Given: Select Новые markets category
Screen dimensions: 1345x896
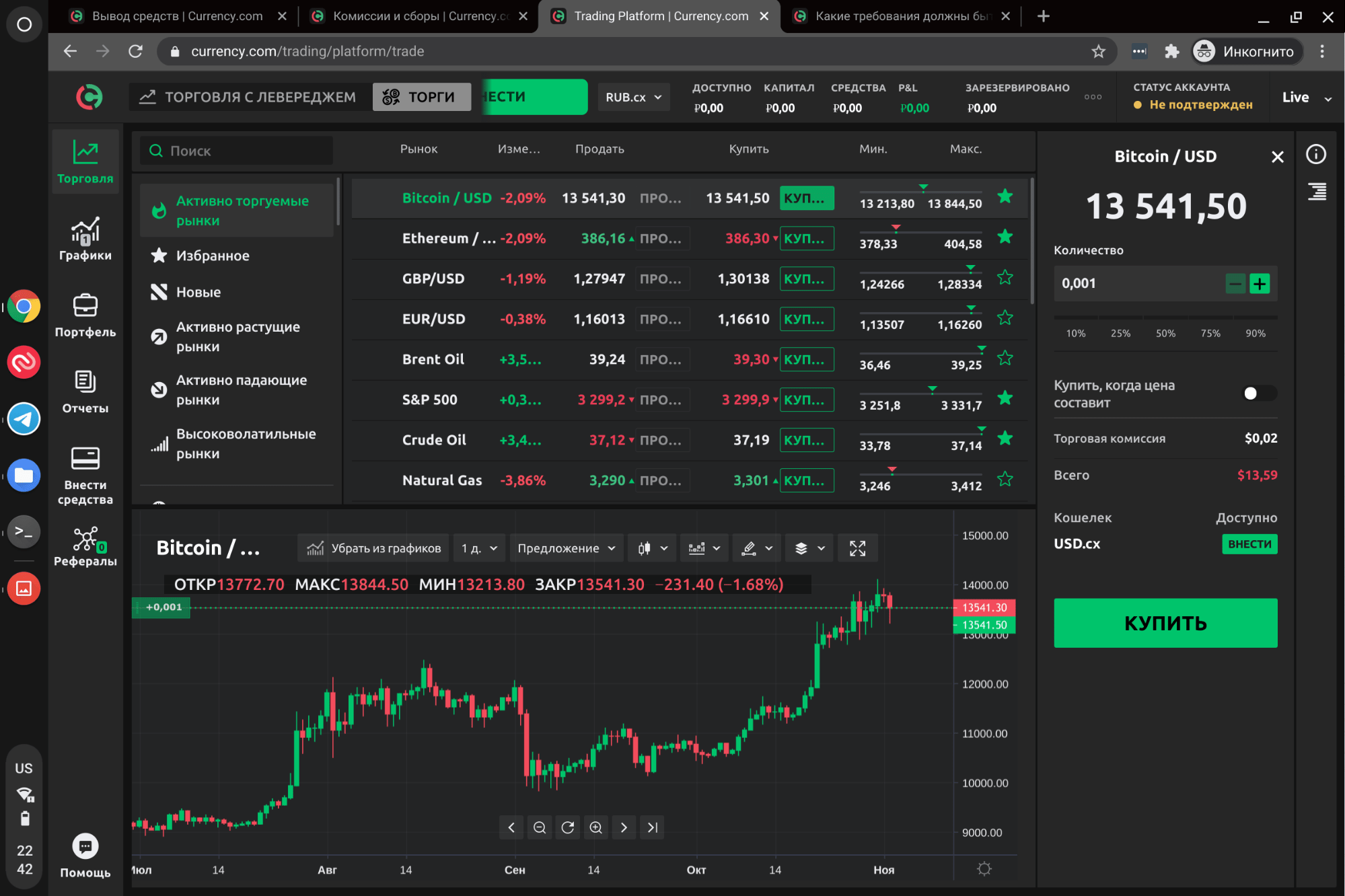Looking at the screenshot, I should 237,292.
